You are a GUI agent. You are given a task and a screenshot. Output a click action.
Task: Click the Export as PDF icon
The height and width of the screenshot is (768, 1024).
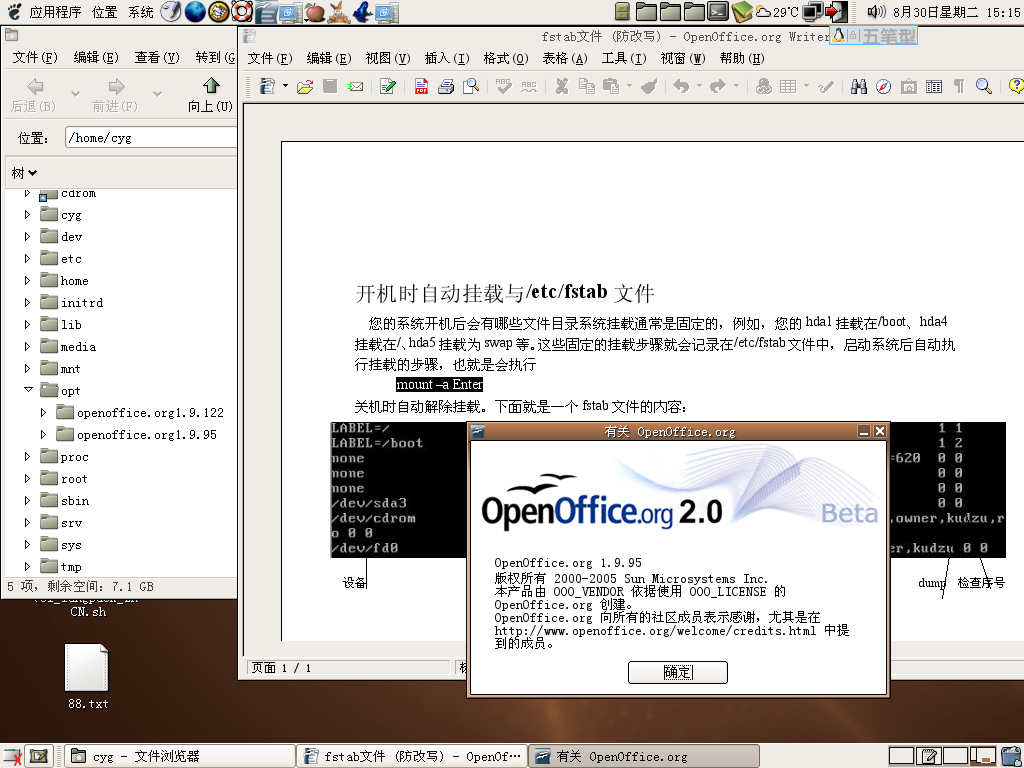click(x=421, y=86)
